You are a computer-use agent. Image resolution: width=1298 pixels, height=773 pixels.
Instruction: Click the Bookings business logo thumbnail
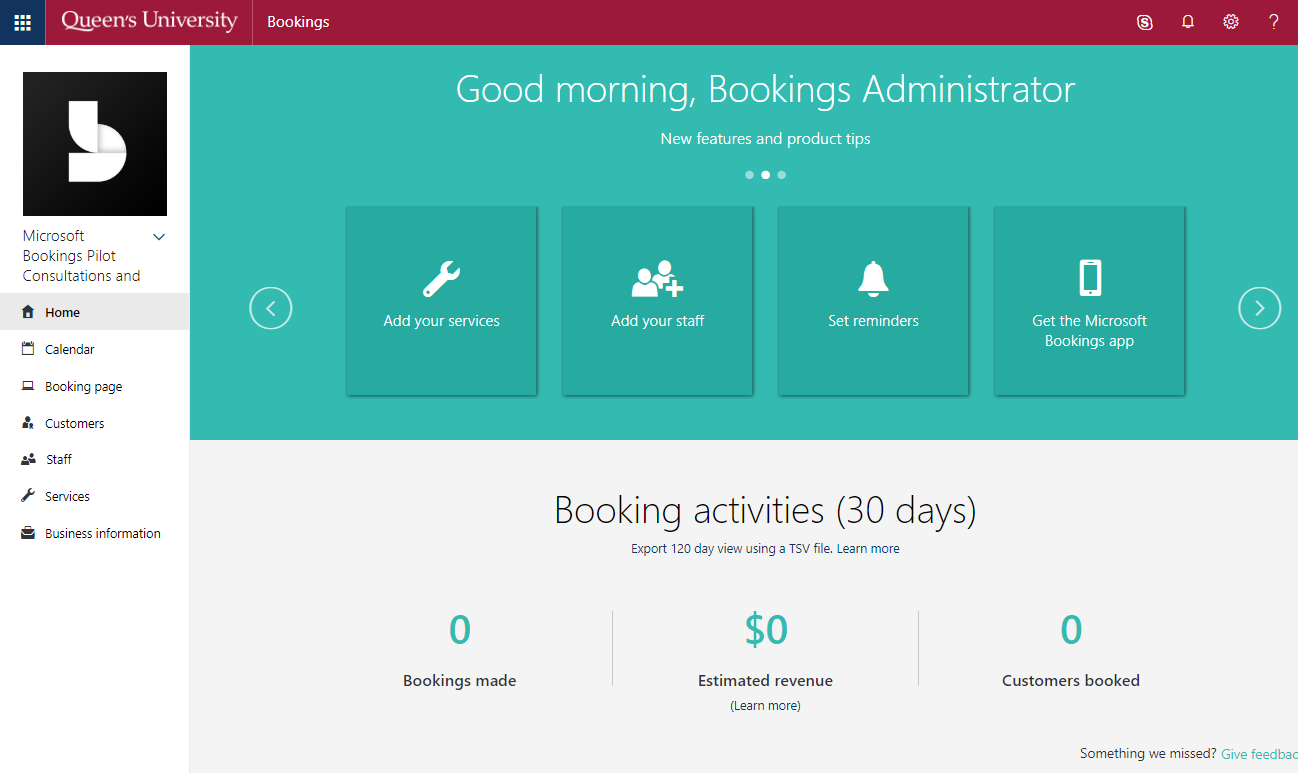point(95,144)
